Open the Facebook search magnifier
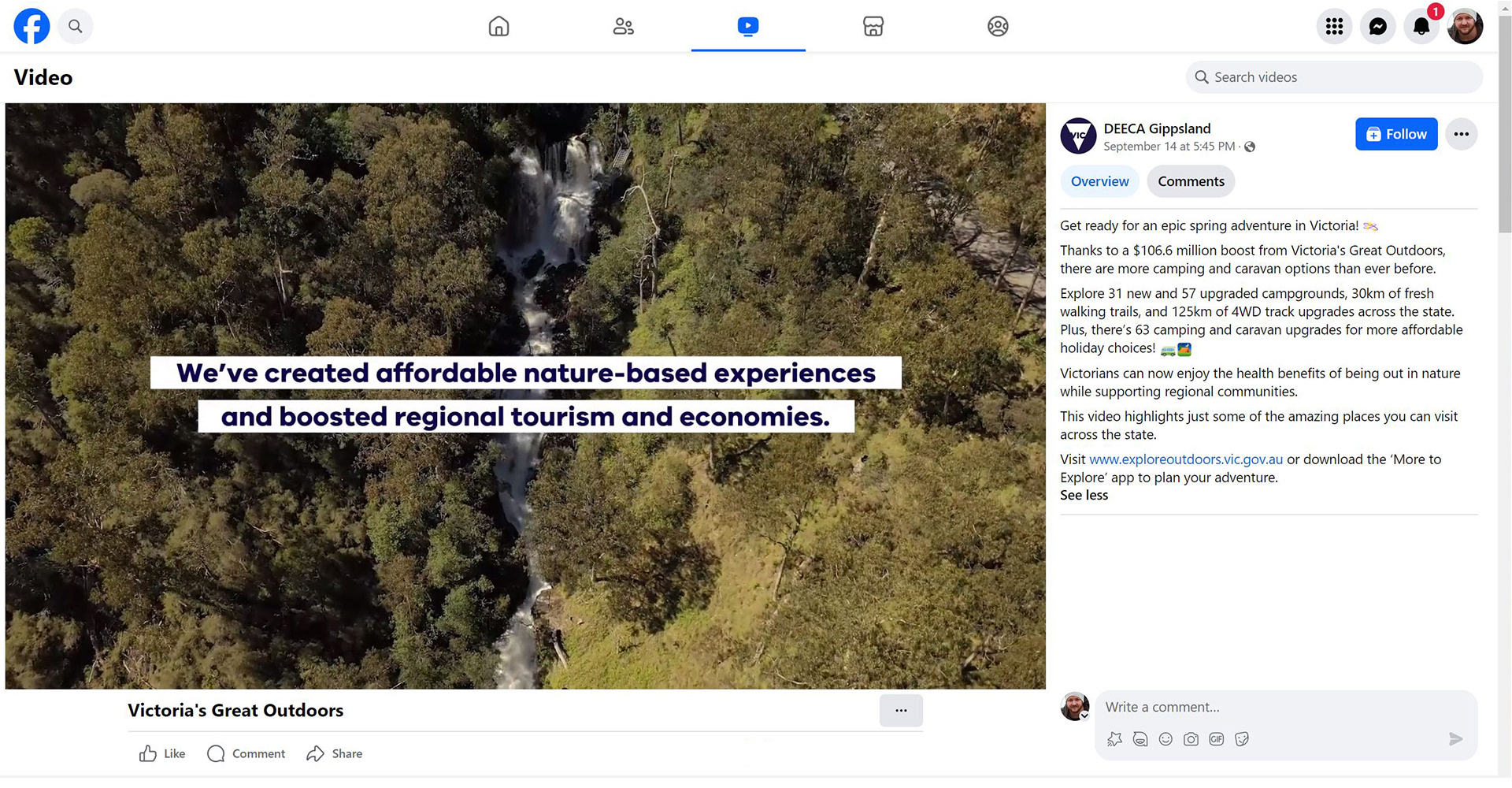The height and width of the screenshot is (788, 1512). 75,26
